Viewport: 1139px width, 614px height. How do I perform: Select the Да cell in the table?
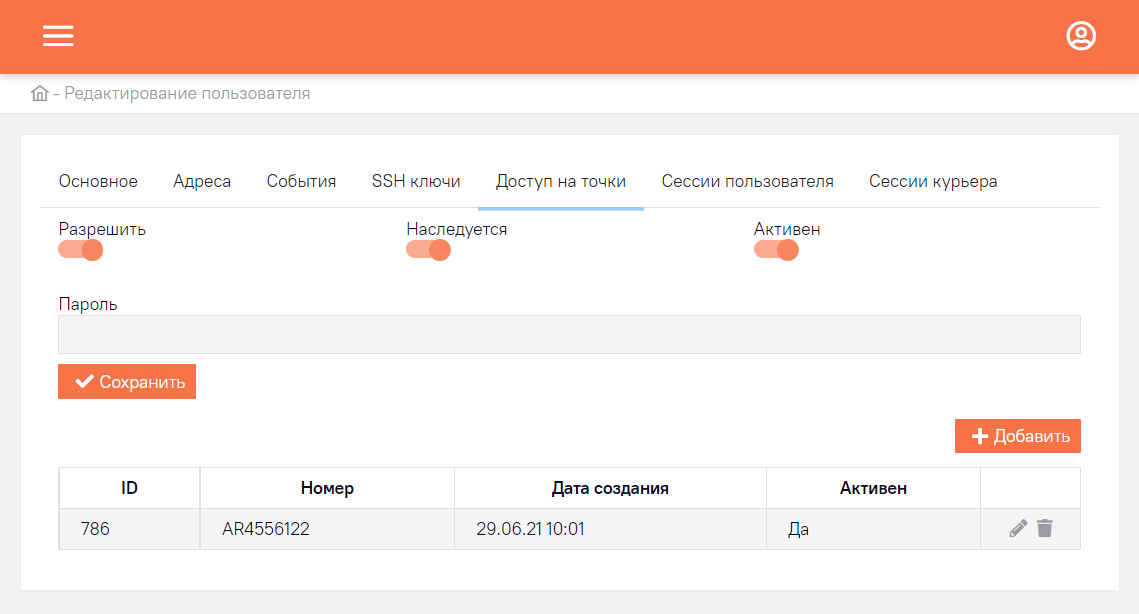coord(873,529)
